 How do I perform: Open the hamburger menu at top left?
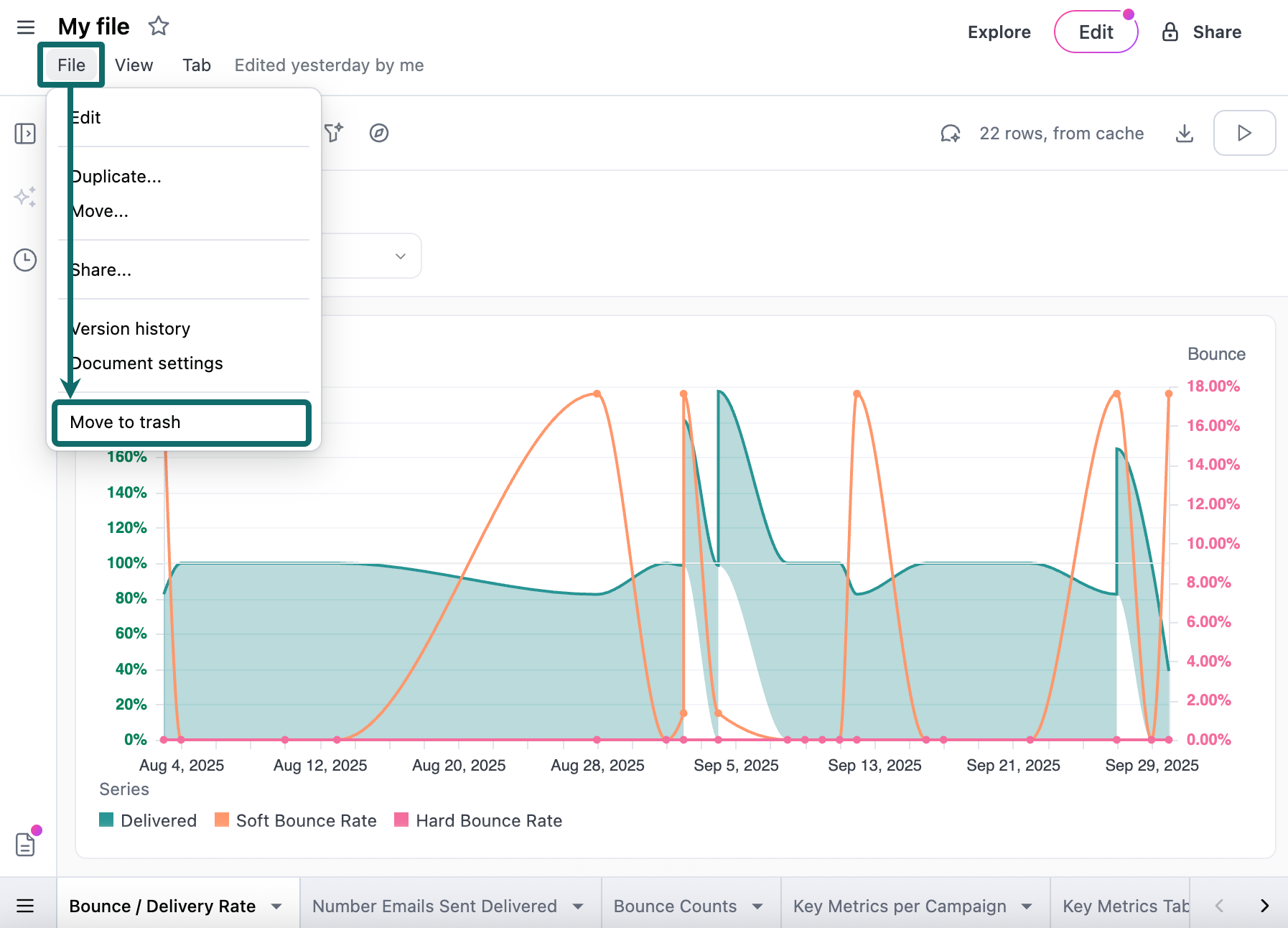[x=25, y=27]
